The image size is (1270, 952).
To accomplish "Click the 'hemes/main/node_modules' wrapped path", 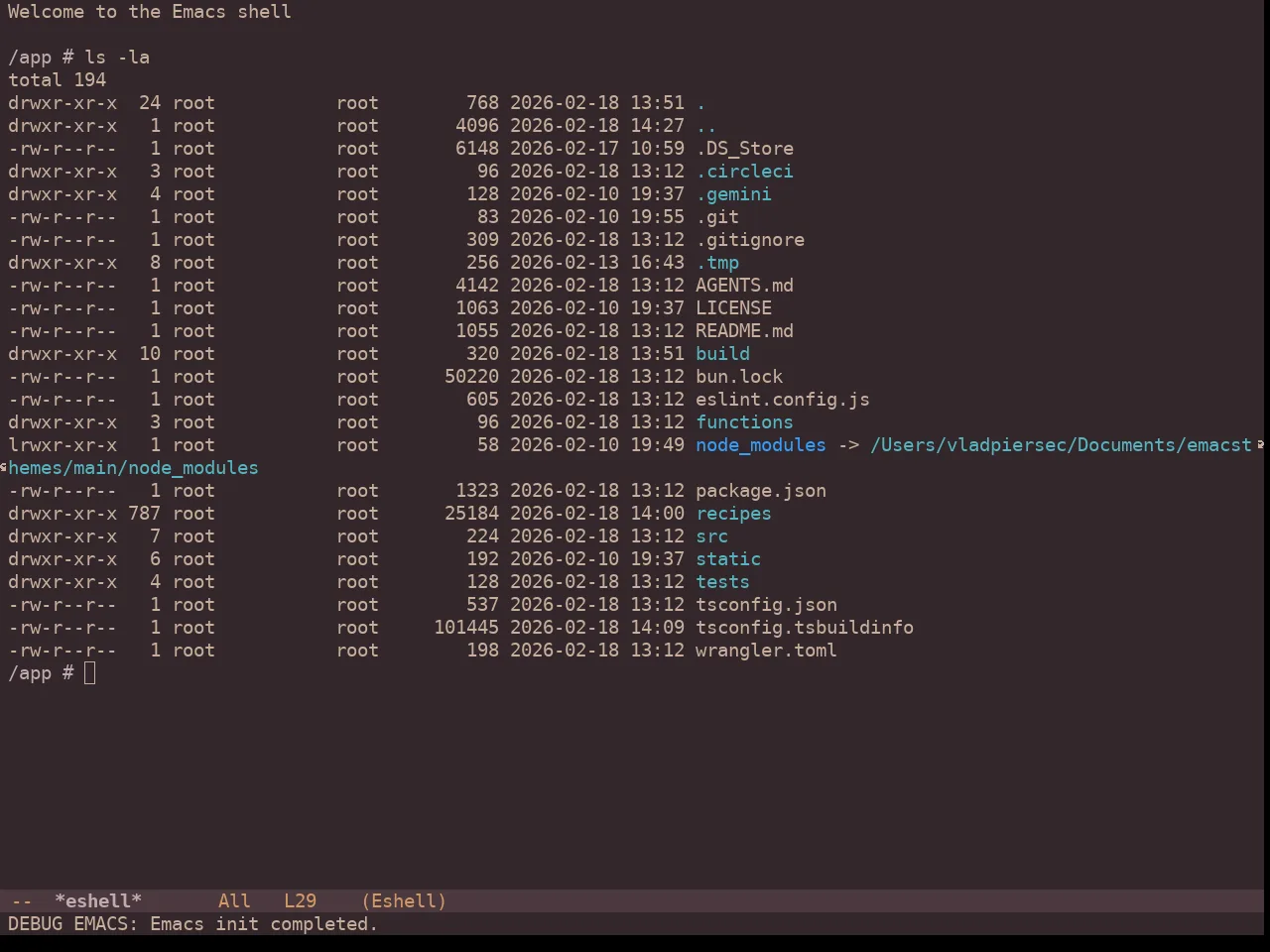I will point(133,468).
